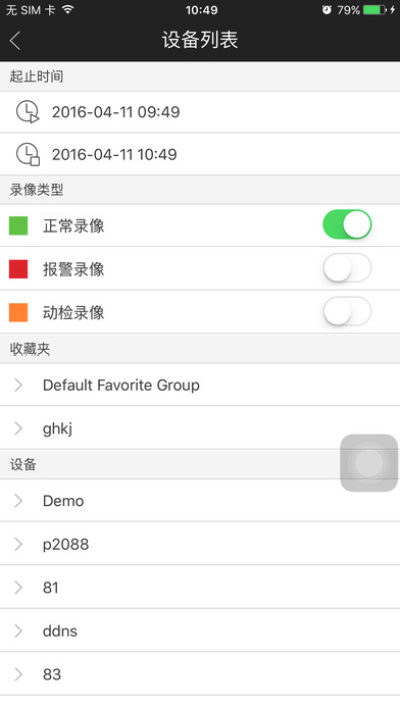Select start time 2016-04-11 09:49
The width and height of the screenshot is (400, 710).
coord(200,112)
